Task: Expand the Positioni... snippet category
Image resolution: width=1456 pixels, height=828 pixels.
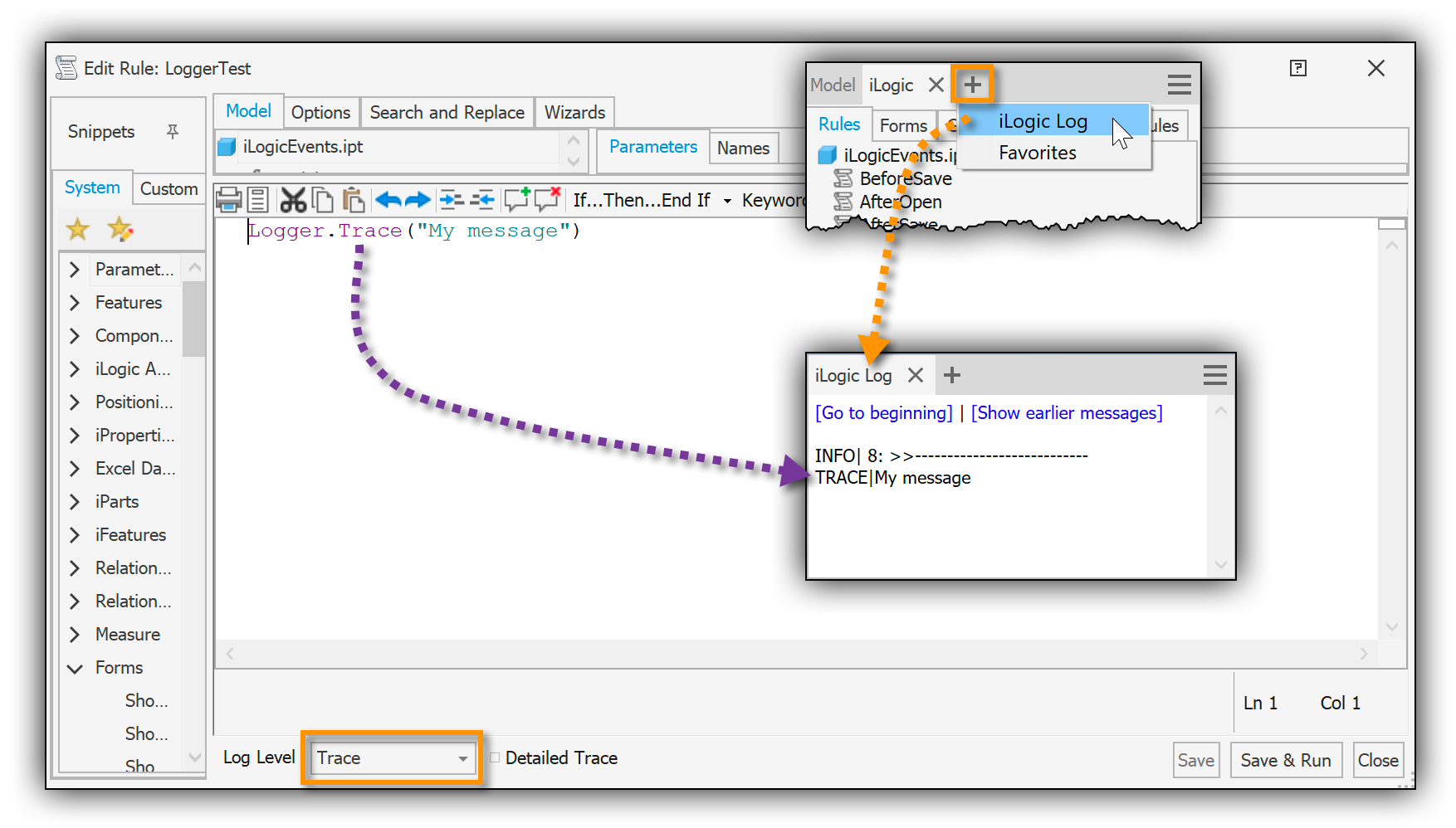Action: point(75,402)
